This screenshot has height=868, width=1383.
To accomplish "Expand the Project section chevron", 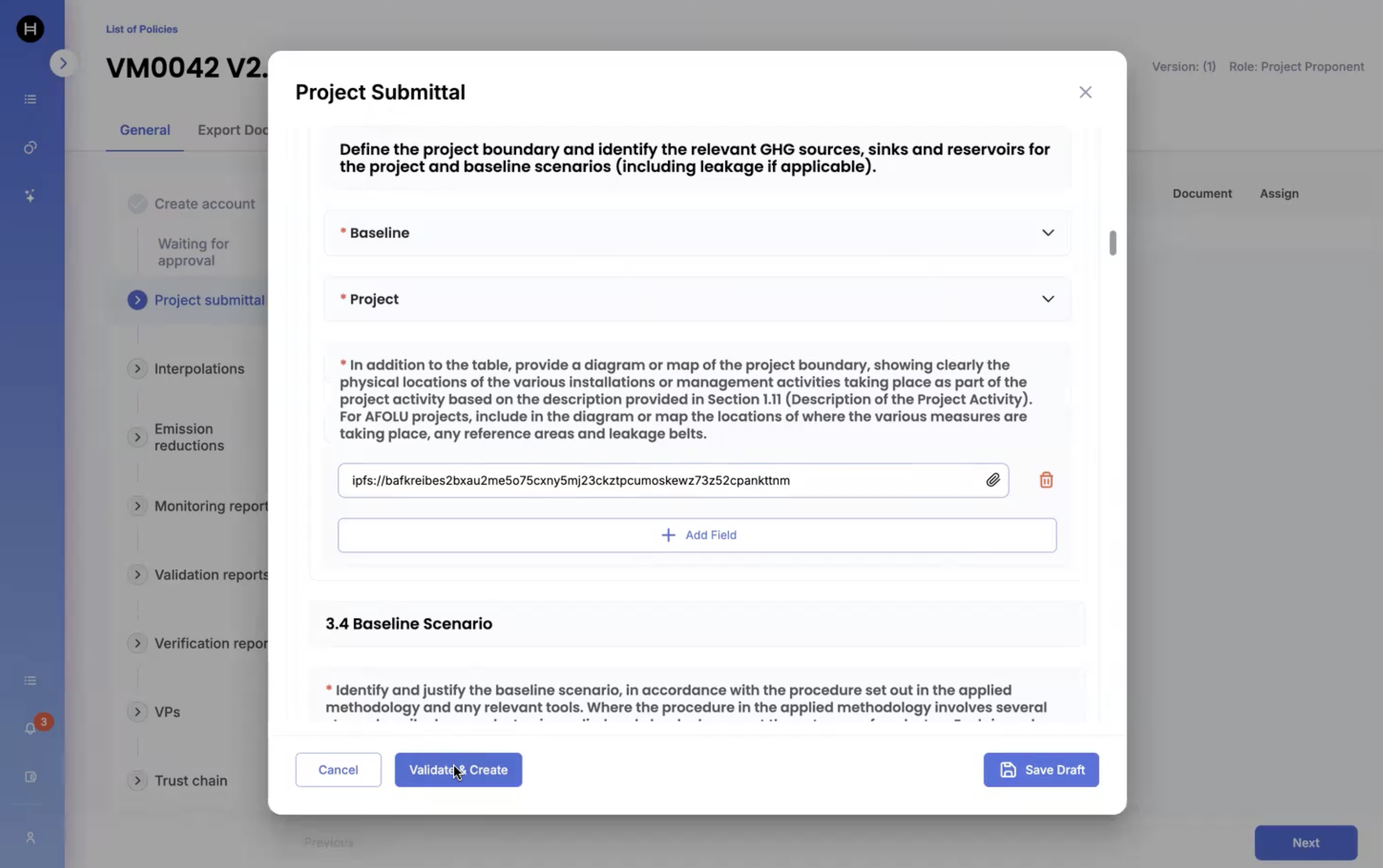I will click(1048, 299).
